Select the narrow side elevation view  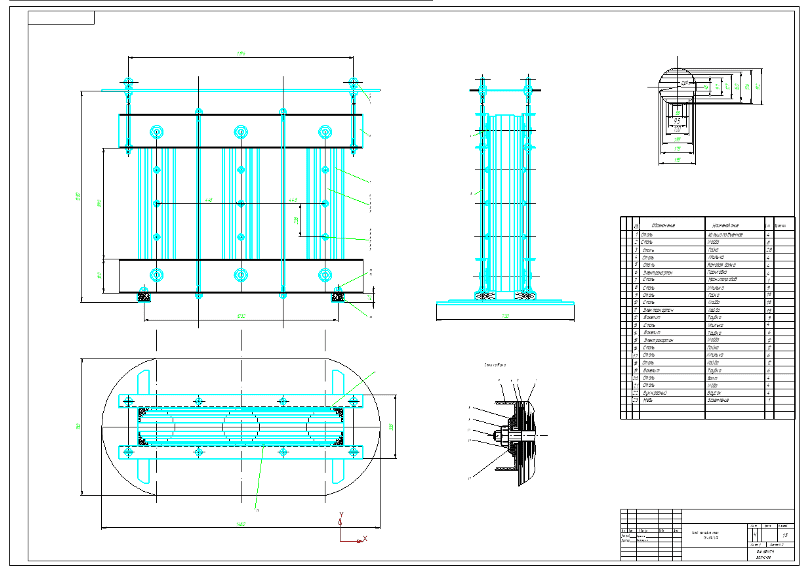pos(505,198)
